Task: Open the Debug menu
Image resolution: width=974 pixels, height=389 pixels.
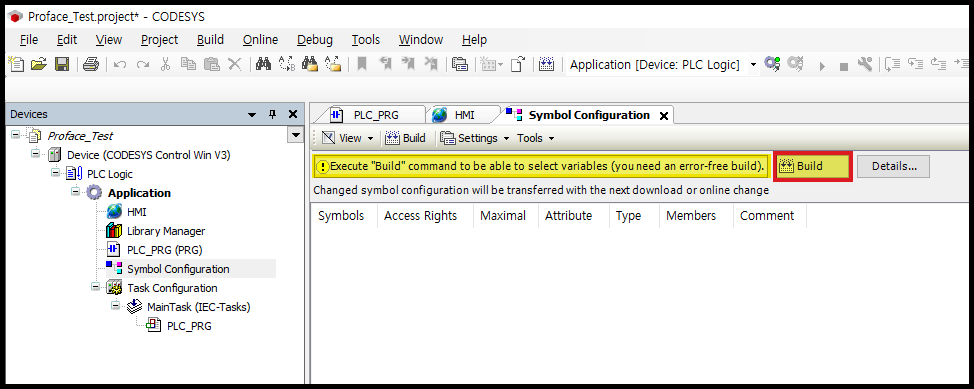Action: click(315, 40)
